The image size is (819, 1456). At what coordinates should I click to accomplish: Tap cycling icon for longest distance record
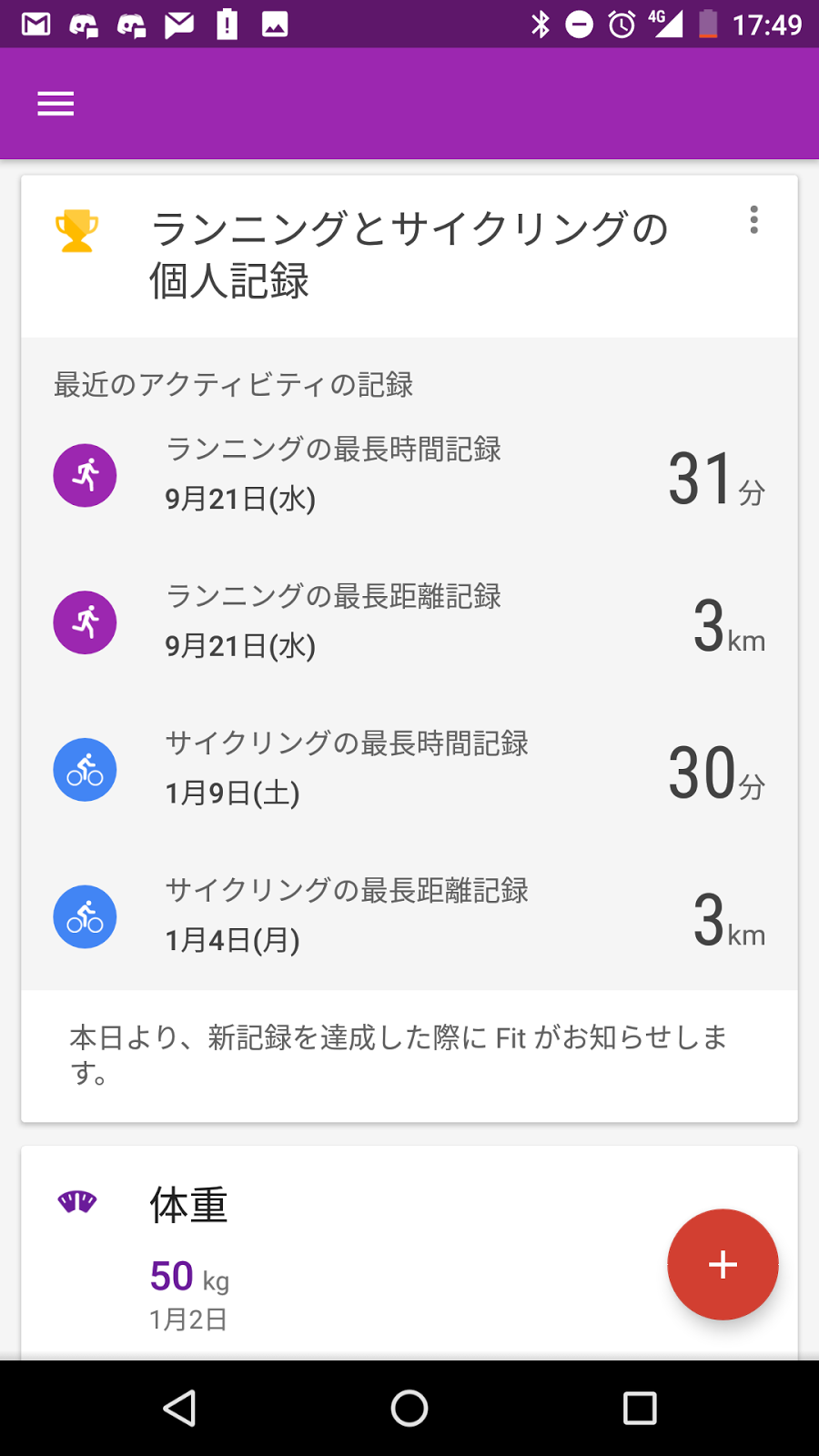[x=85, y=917]
